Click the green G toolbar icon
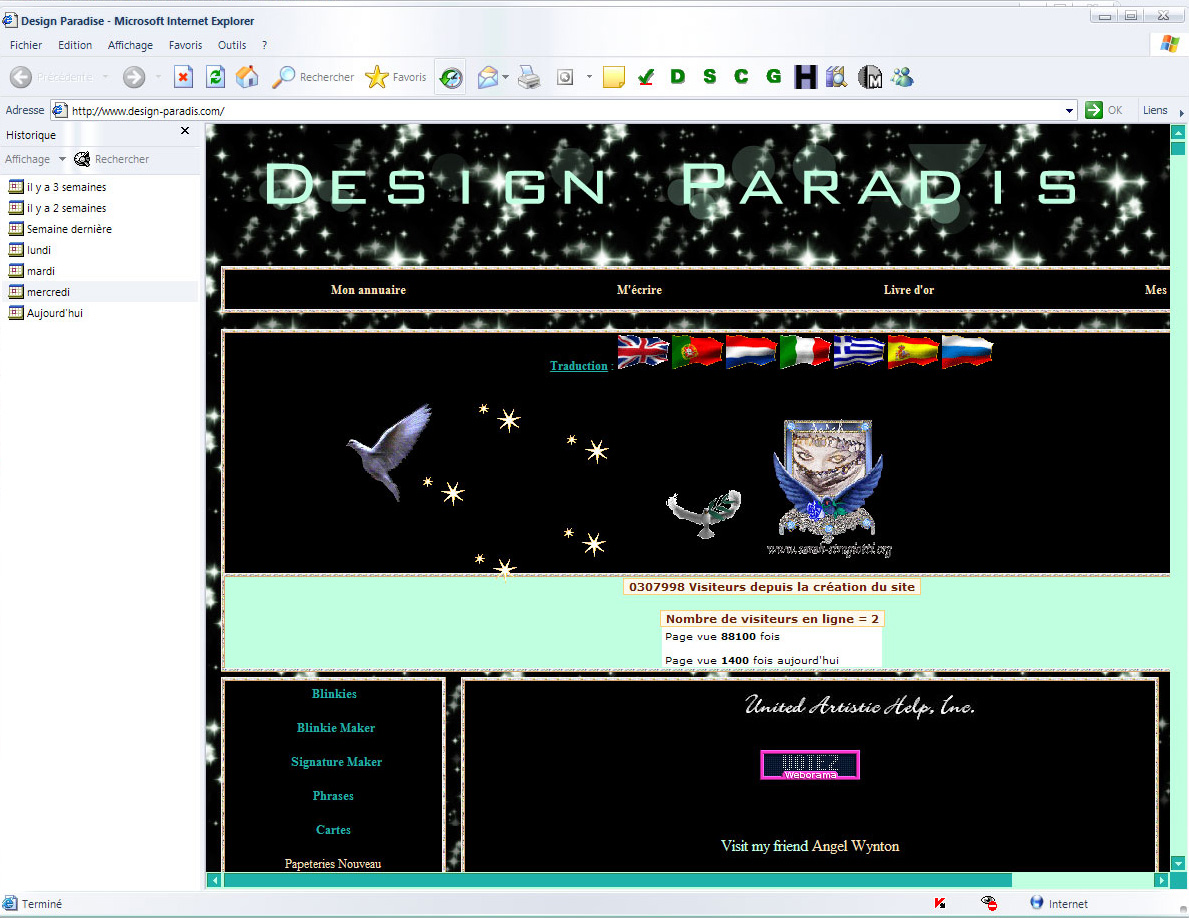Image resolution: width=1189 pixels, height=918 pixels. tap(773, 77)
